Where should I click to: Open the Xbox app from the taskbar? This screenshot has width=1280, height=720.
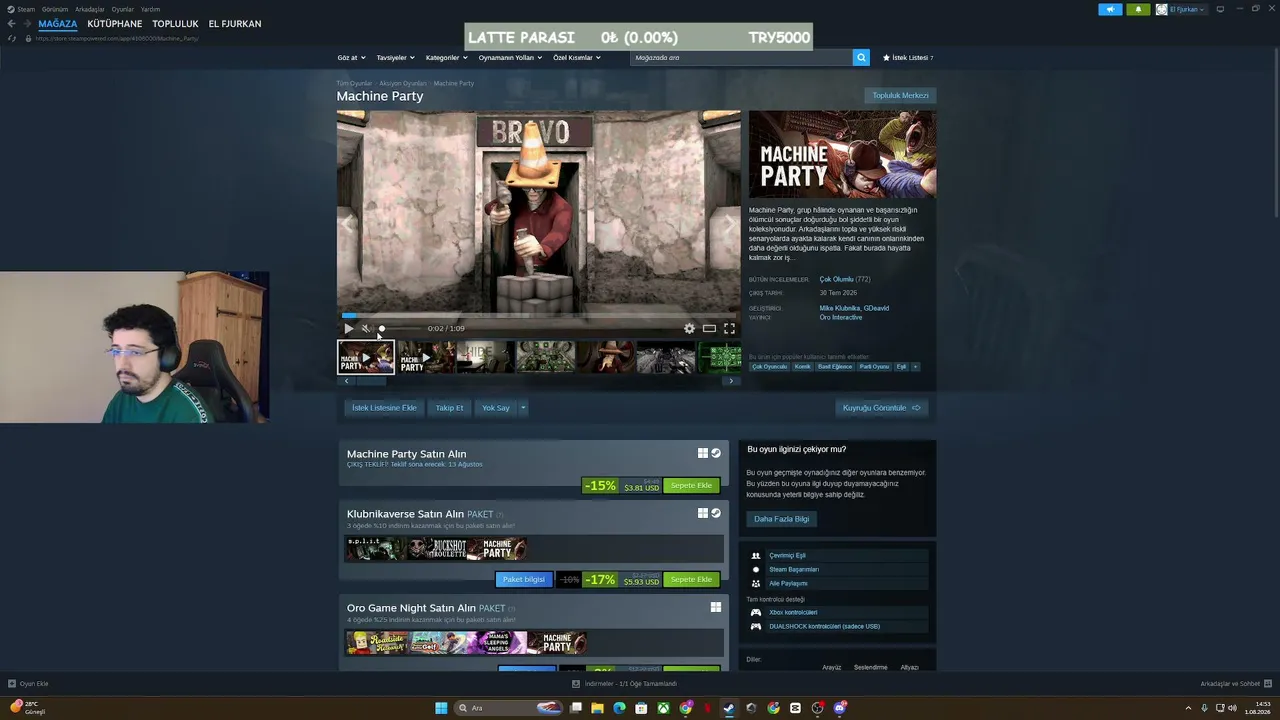(663, 708)
